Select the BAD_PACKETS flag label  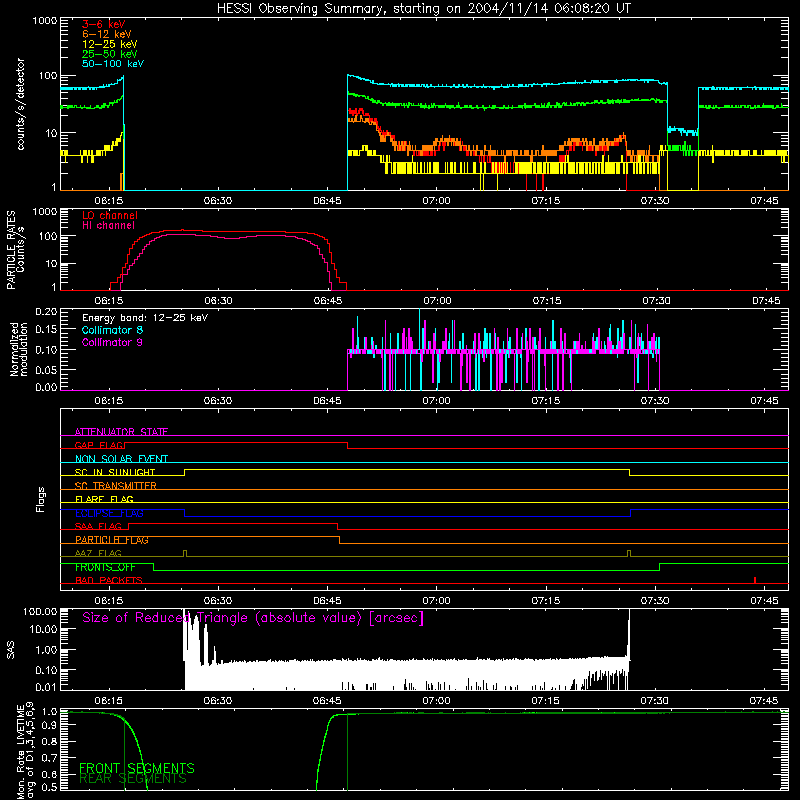point(109,580)
